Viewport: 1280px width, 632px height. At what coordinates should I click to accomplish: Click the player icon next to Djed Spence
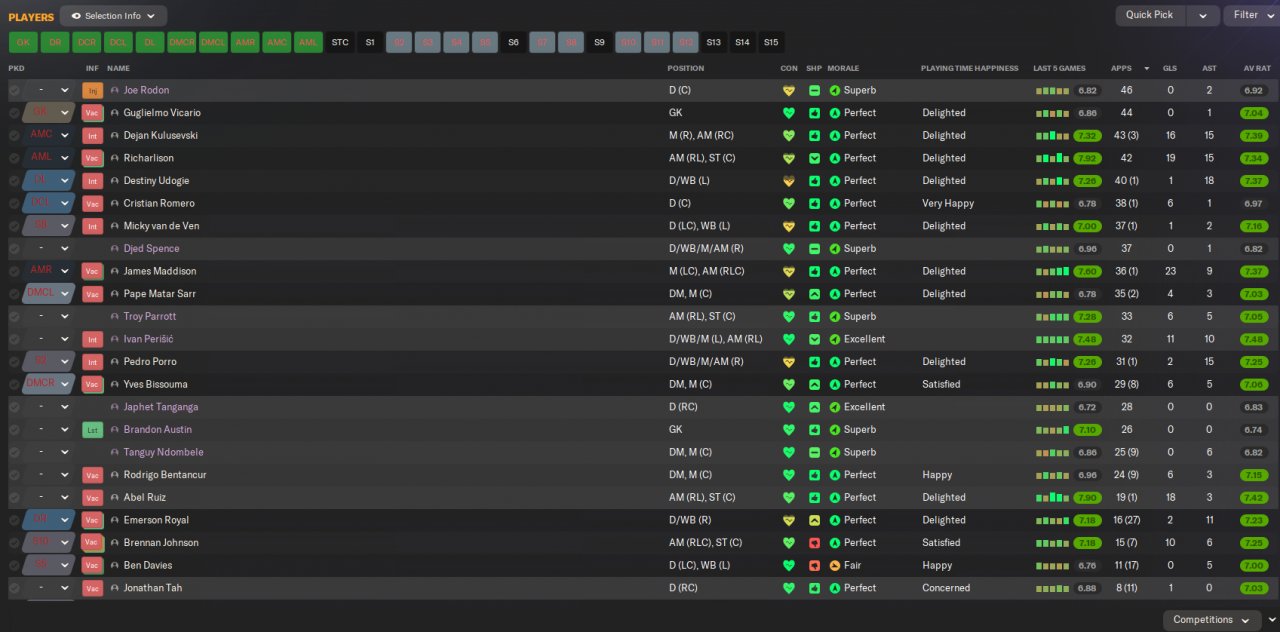(x=115, y=248)
